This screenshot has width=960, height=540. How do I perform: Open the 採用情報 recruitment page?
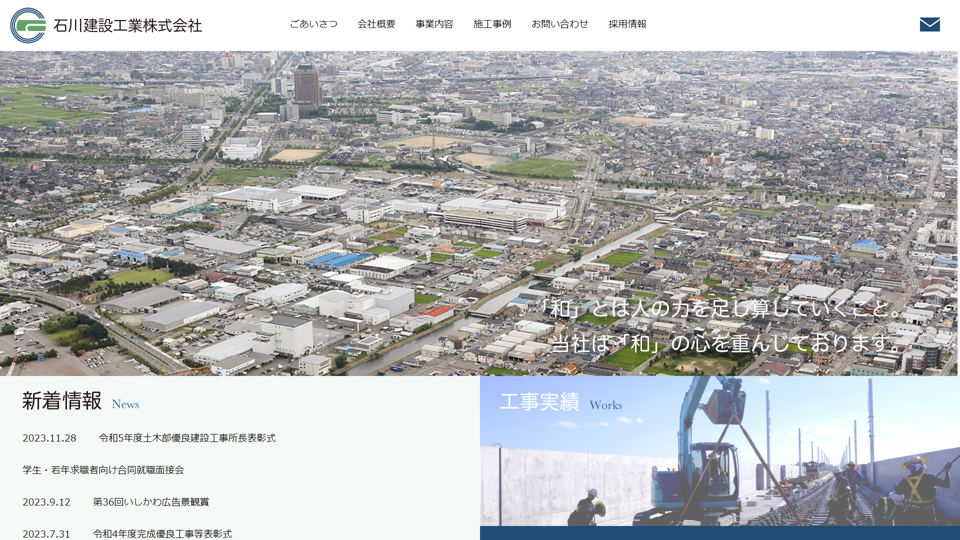[627, 24]
